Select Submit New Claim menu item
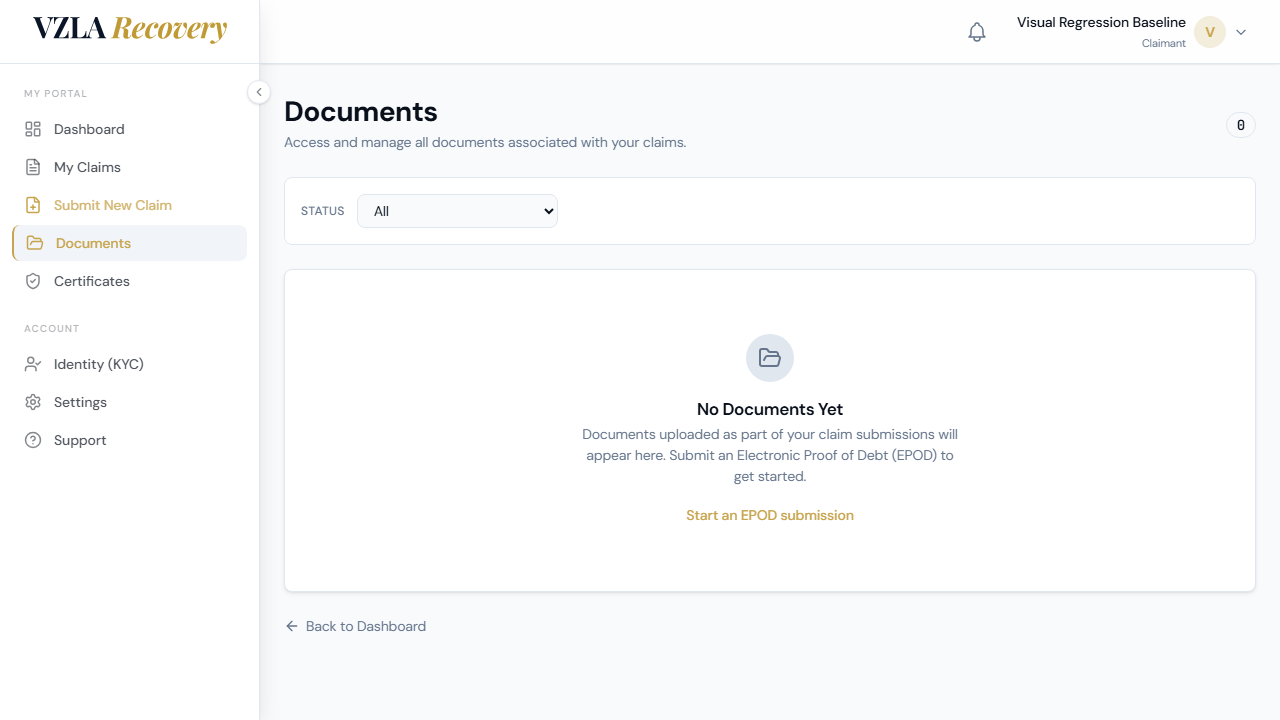The width and height of the screenshot is (1280, 720). (x=129, y=205)
